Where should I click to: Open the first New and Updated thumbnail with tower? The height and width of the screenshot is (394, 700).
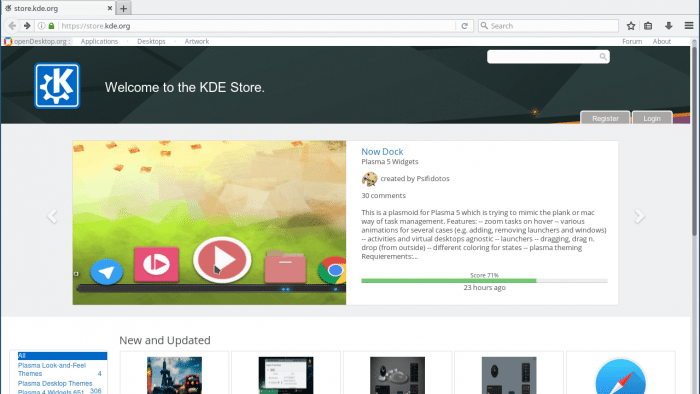coord(174,375)
